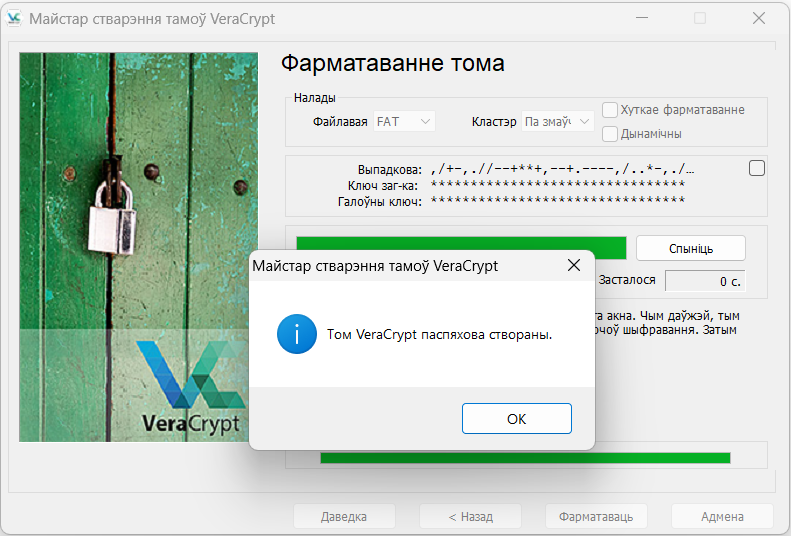Click the Выпадкова random pool value text
This screenshot has height=536, width=791.
[x=562, y=169]
